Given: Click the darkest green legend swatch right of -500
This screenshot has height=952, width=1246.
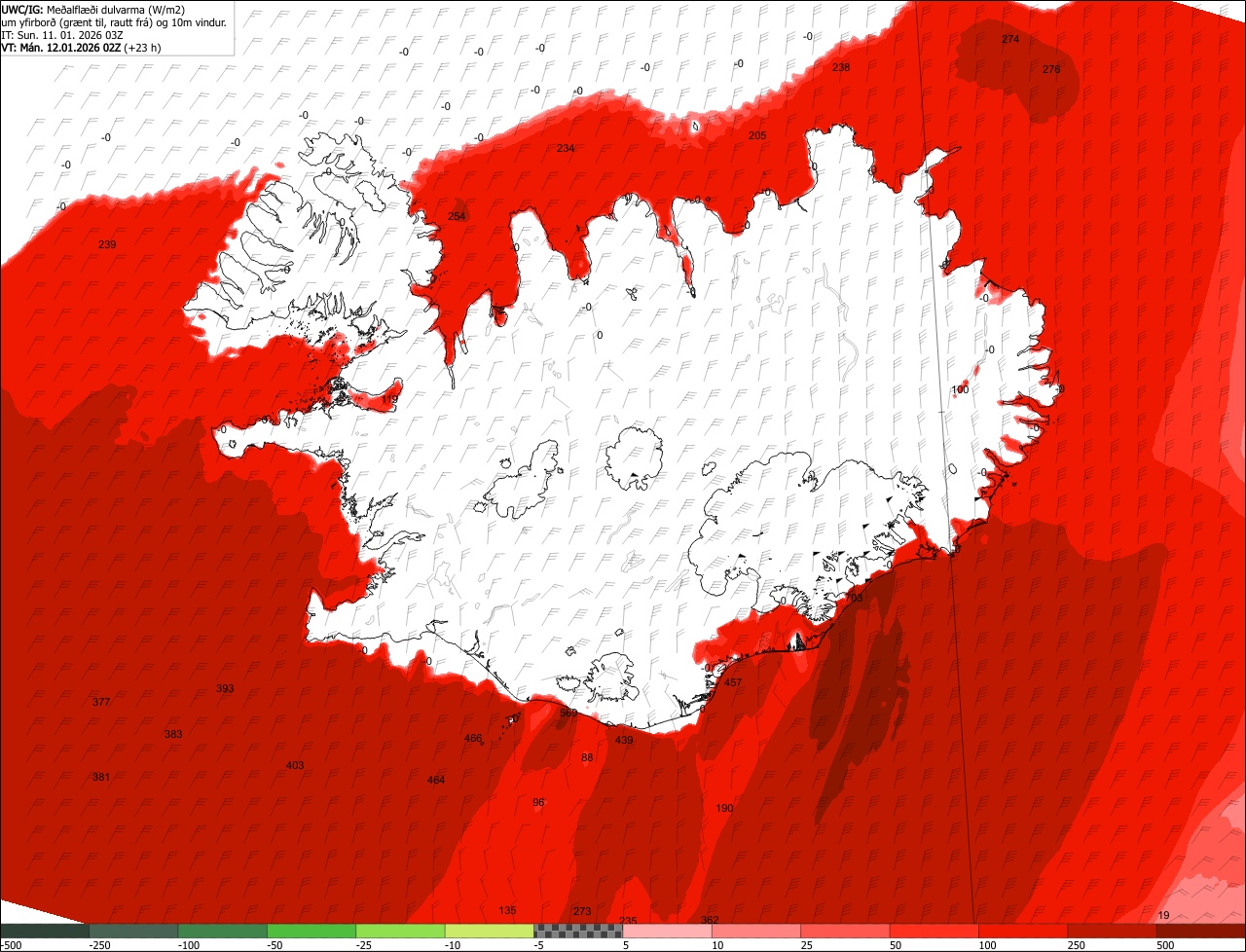Looking at the screenshot, I should (x=45, y=931).
